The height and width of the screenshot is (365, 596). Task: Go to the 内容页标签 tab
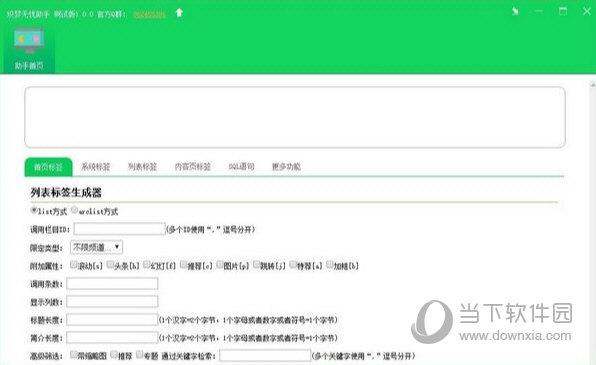point(193,167)
